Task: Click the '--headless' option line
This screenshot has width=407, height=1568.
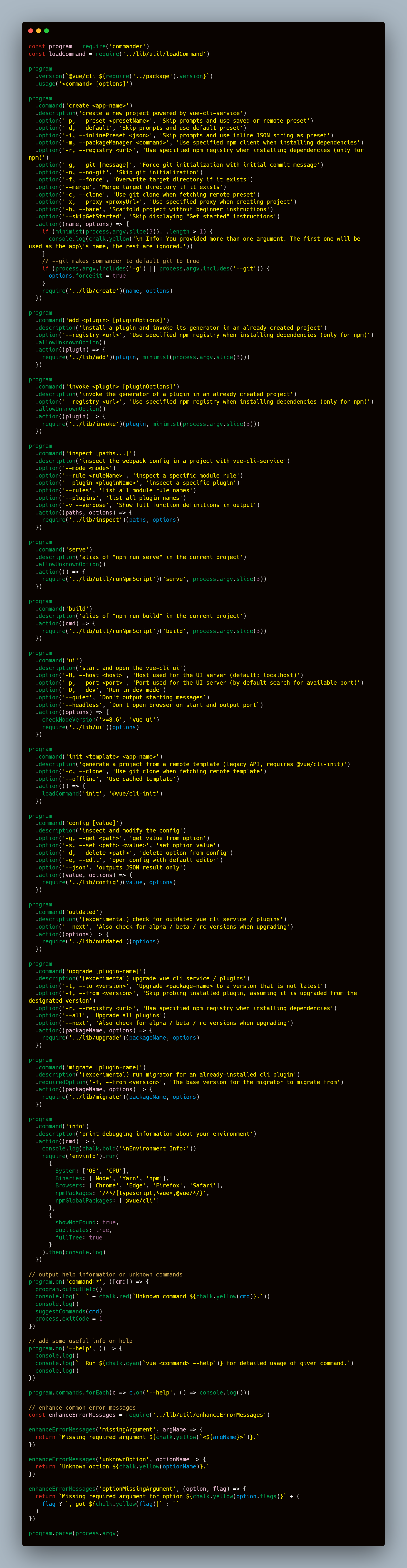Action: [x=149, y=705]
